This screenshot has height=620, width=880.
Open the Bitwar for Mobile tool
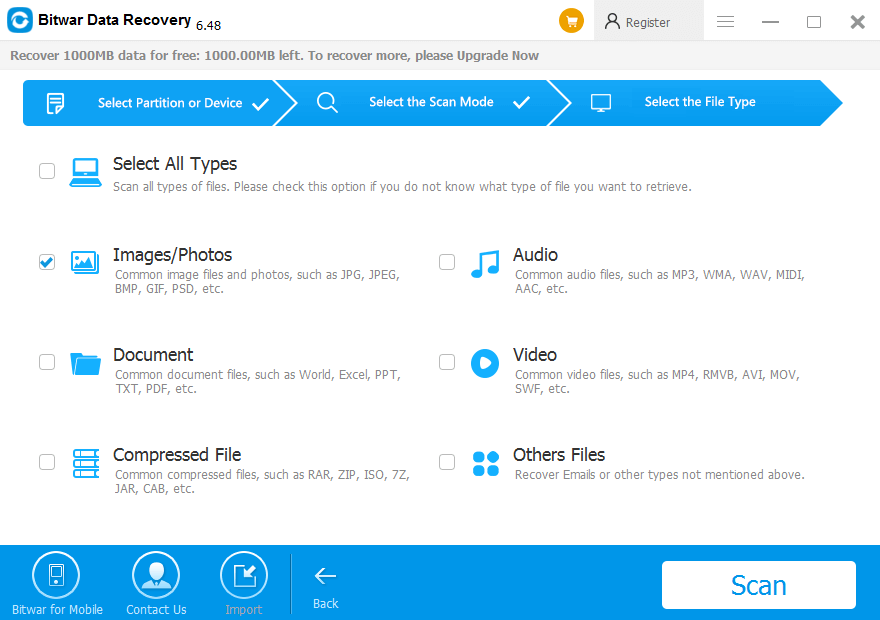point(56,576)
